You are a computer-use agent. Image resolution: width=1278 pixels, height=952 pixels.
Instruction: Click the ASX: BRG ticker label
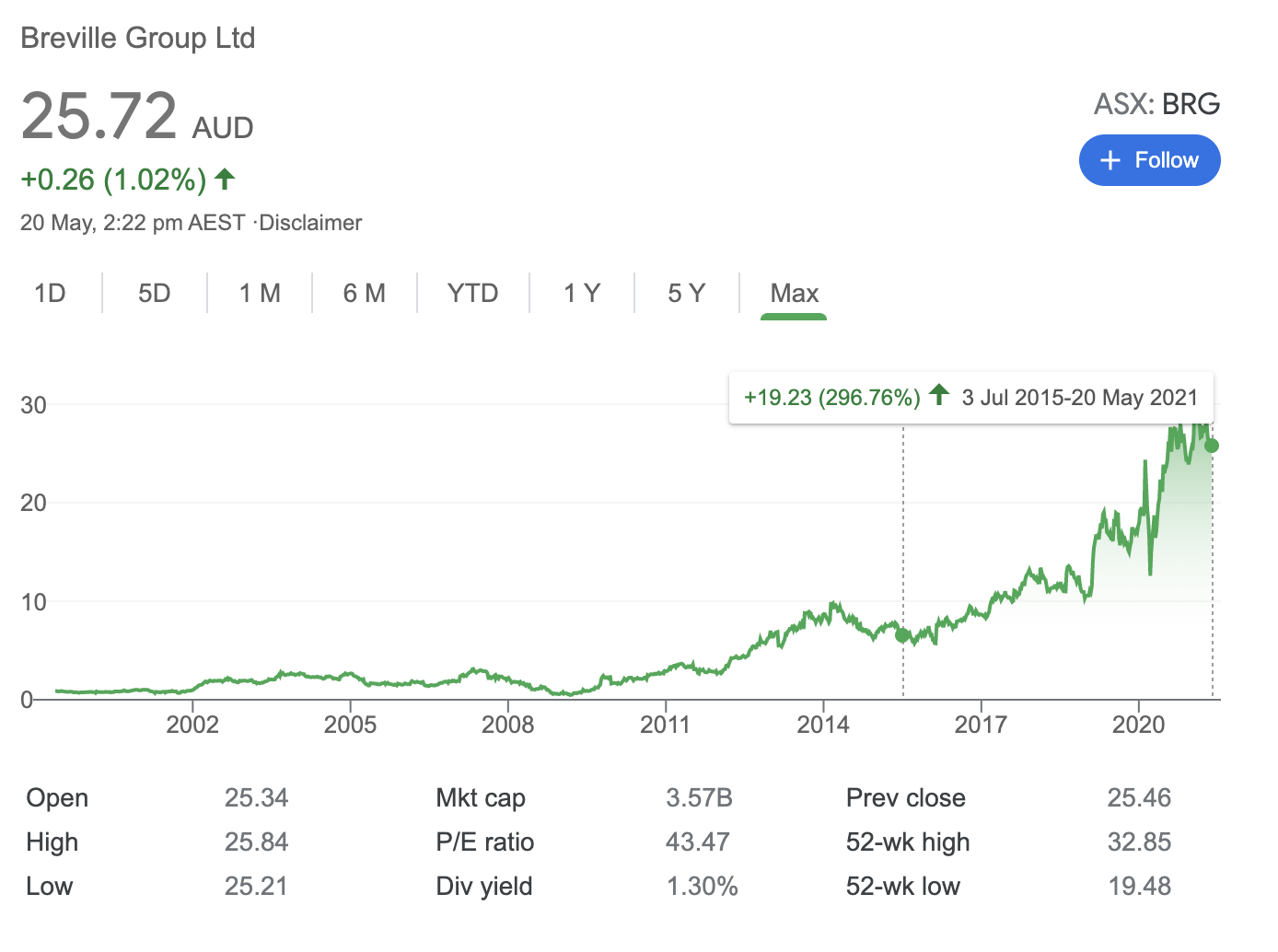(x=1156, y=104)
